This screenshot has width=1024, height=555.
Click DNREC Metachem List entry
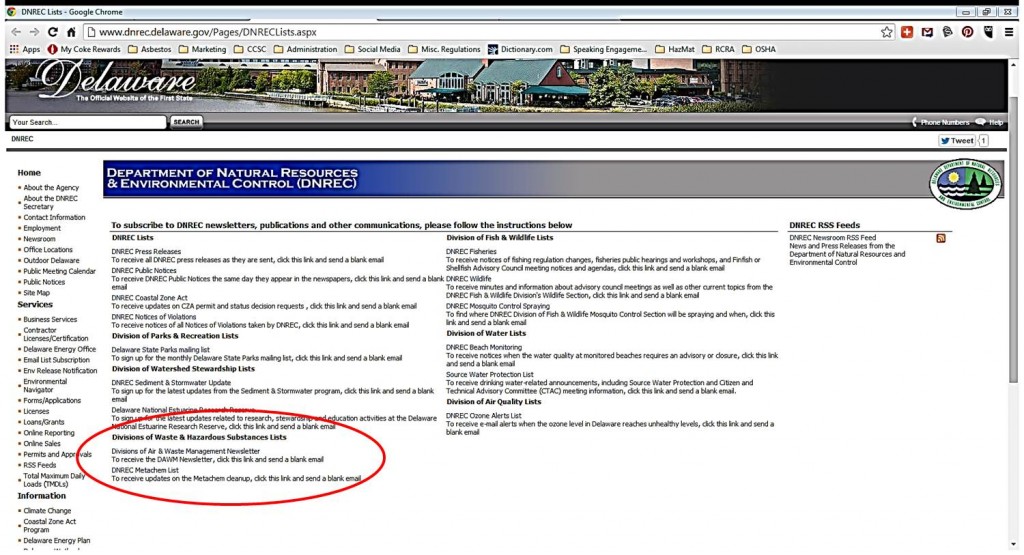point(145,470)
